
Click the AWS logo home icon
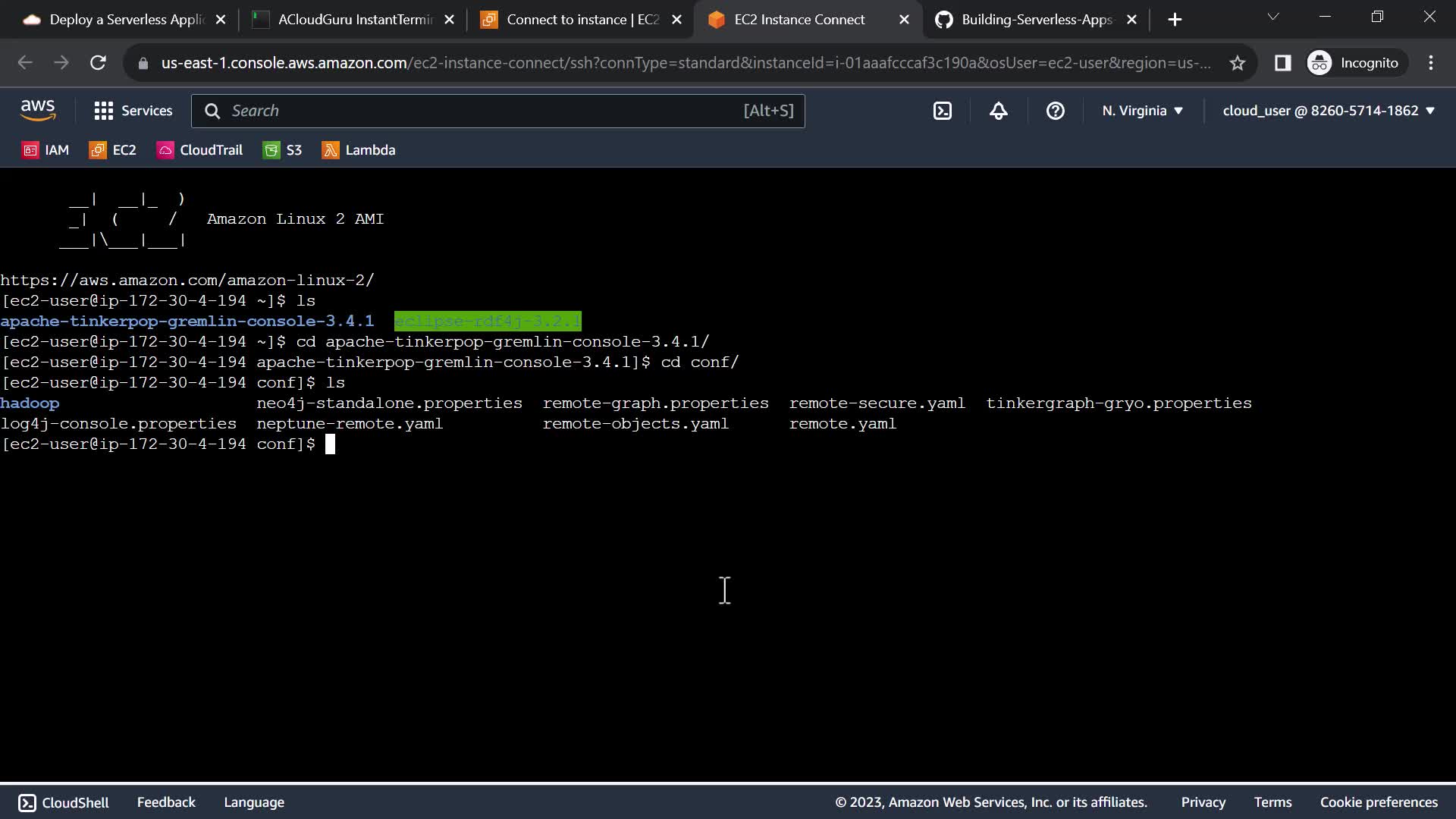tap(38, 111)
